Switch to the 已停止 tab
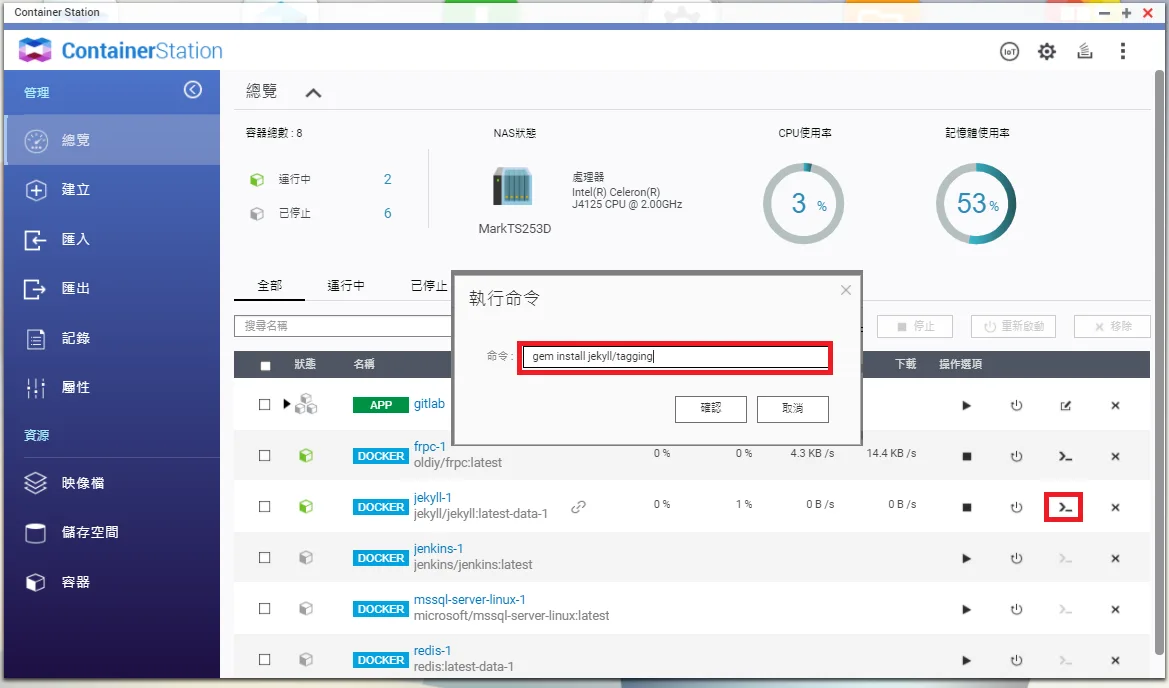Image resolution: width=1169 pixels, height=688 pixels. click(429, 285)
